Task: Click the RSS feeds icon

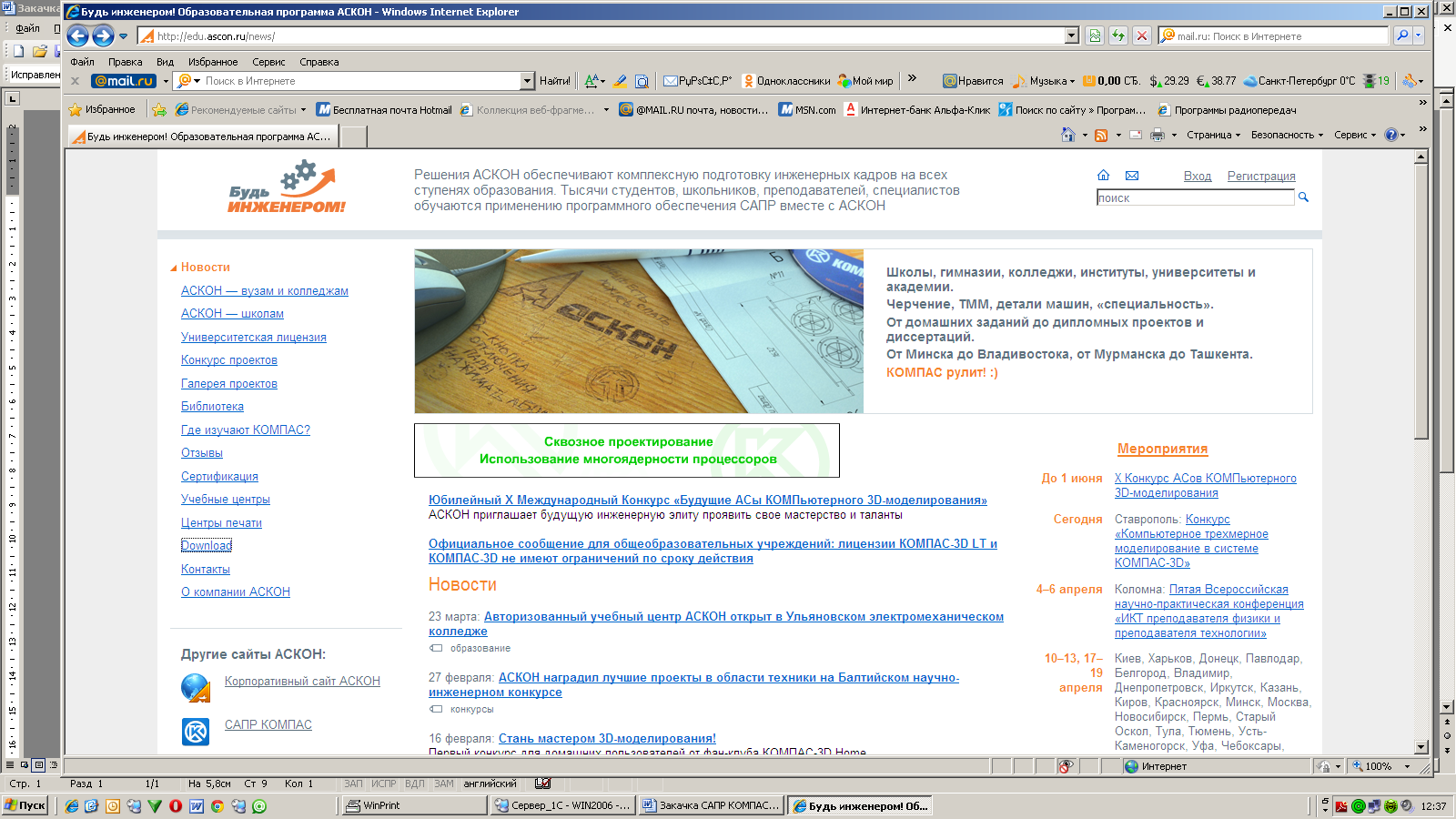Action: click(1101, 135)
